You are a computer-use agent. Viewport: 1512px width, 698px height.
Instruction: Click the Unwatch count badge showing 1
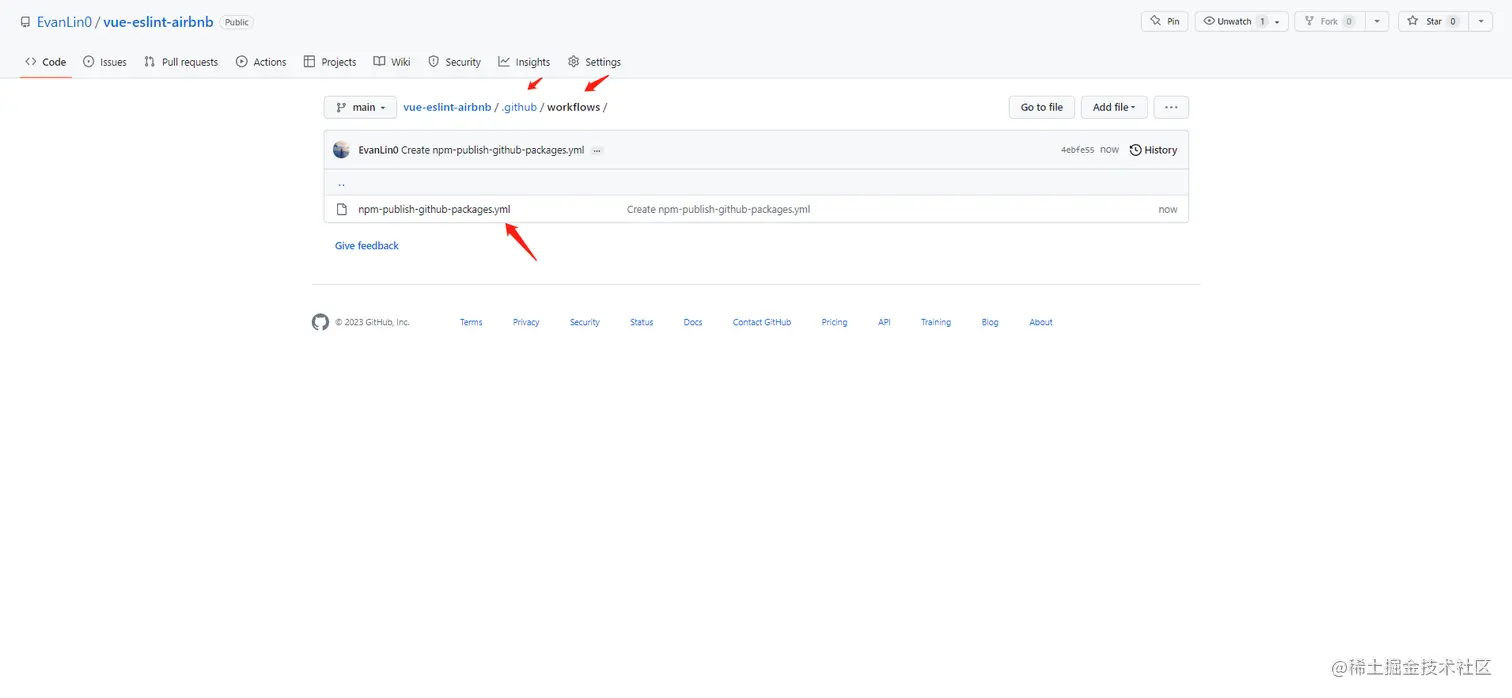(1262, 21)
